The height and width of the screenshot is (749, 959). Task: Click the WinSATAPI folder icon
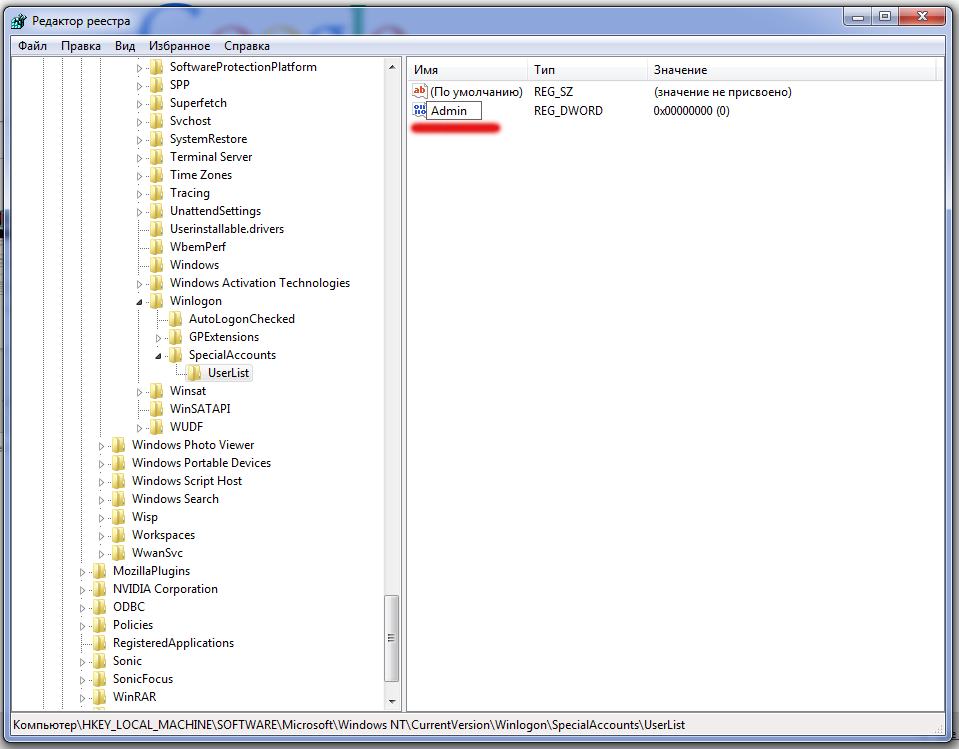point(157,409)
